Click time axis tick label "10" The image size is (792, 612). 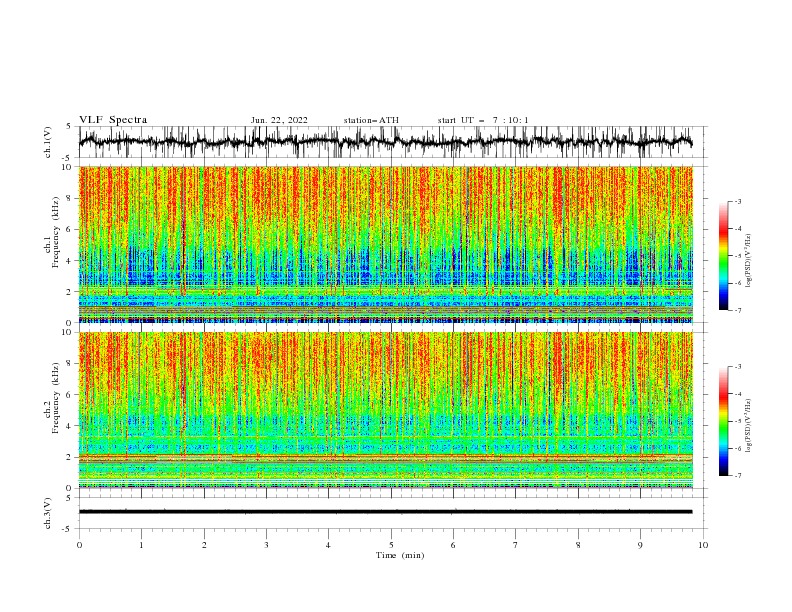click(703, 545)
